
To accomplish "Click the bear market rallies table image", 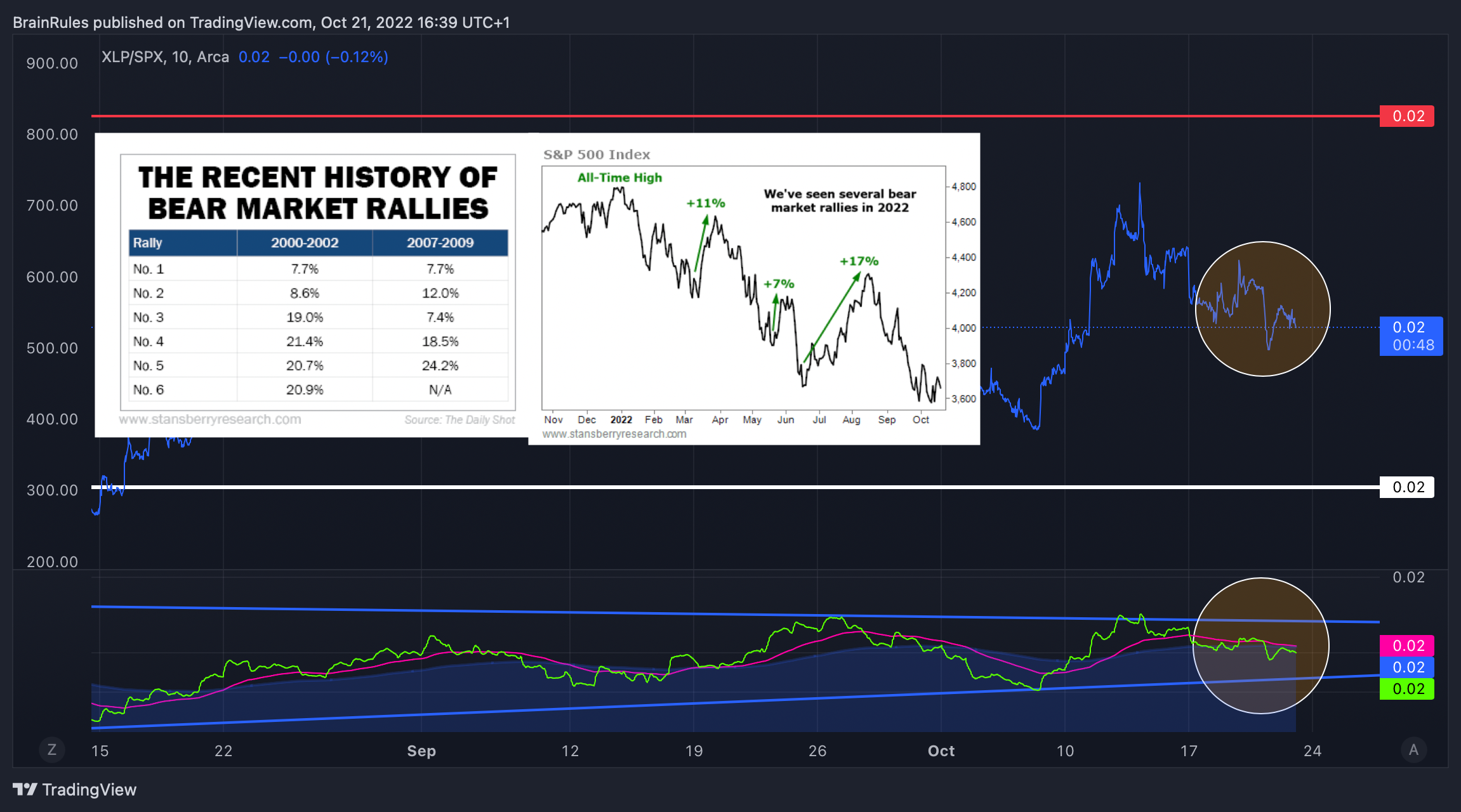I will (312, 285).
